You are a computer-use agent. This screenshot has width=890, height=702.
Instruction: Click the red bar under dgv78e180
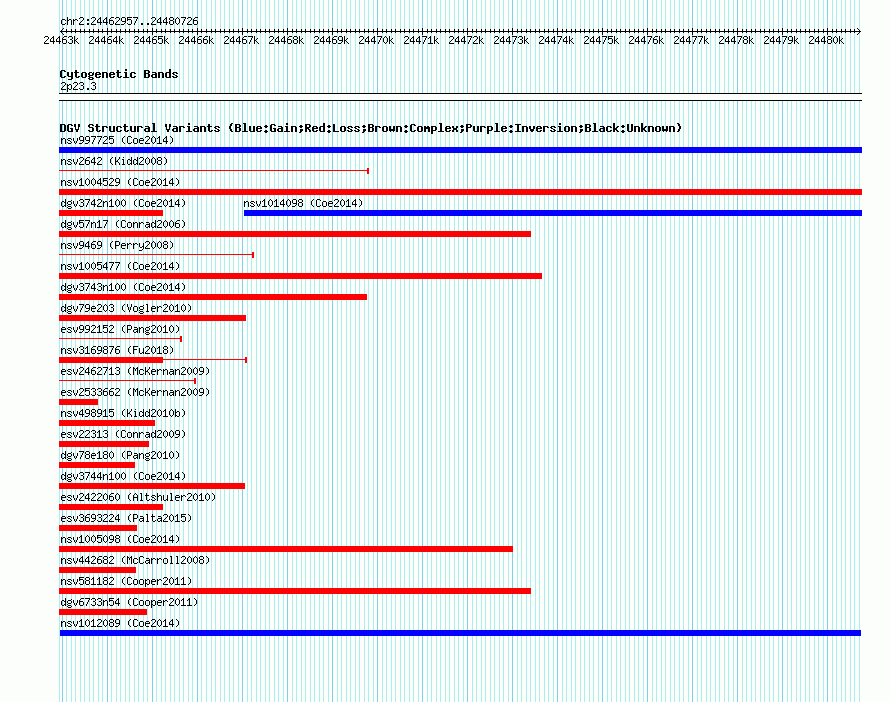pos(97,465)
